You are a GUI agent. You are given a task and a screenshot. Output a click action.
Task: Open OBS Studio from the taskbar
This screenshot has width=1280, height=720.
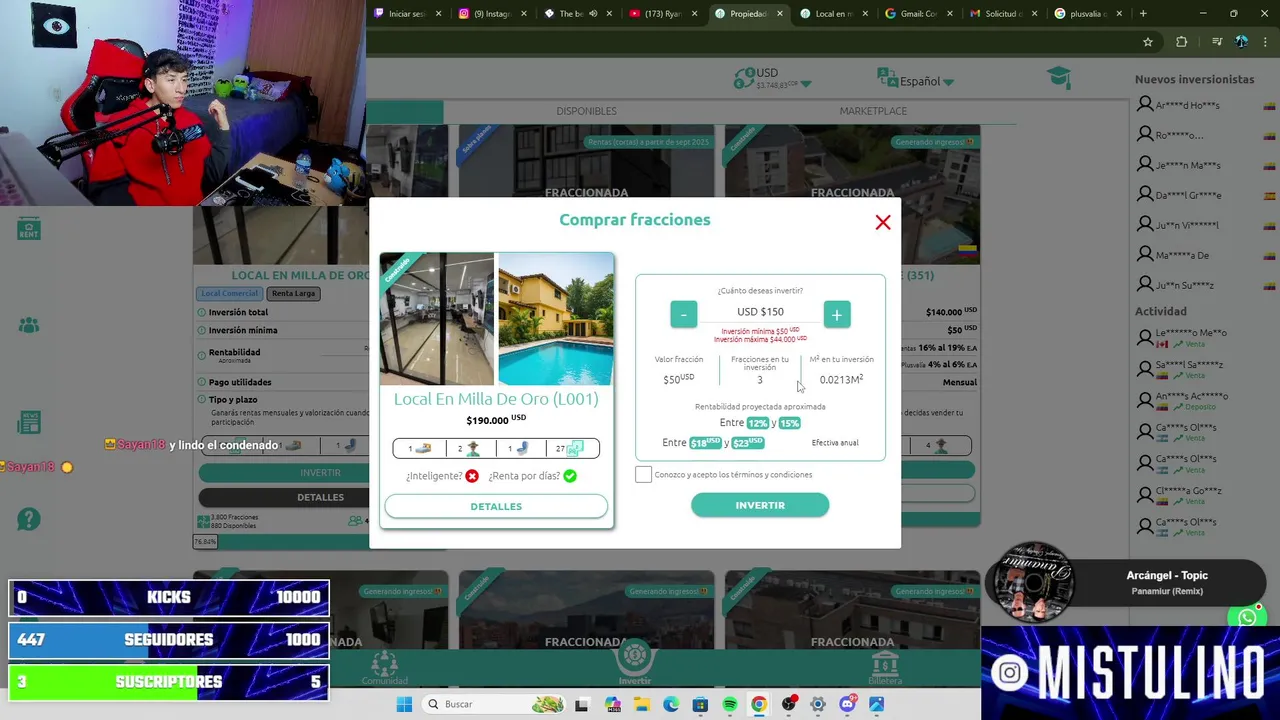(x=789, y=704)
